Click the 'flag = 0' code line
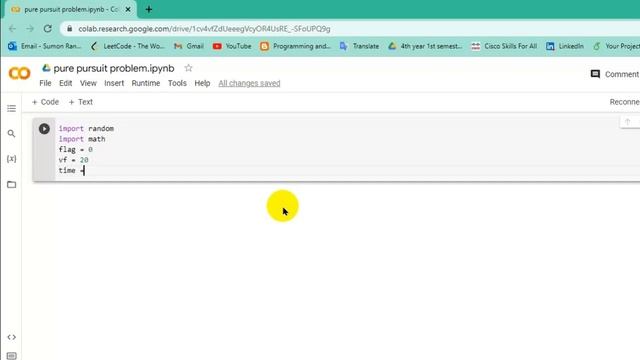 76,149
